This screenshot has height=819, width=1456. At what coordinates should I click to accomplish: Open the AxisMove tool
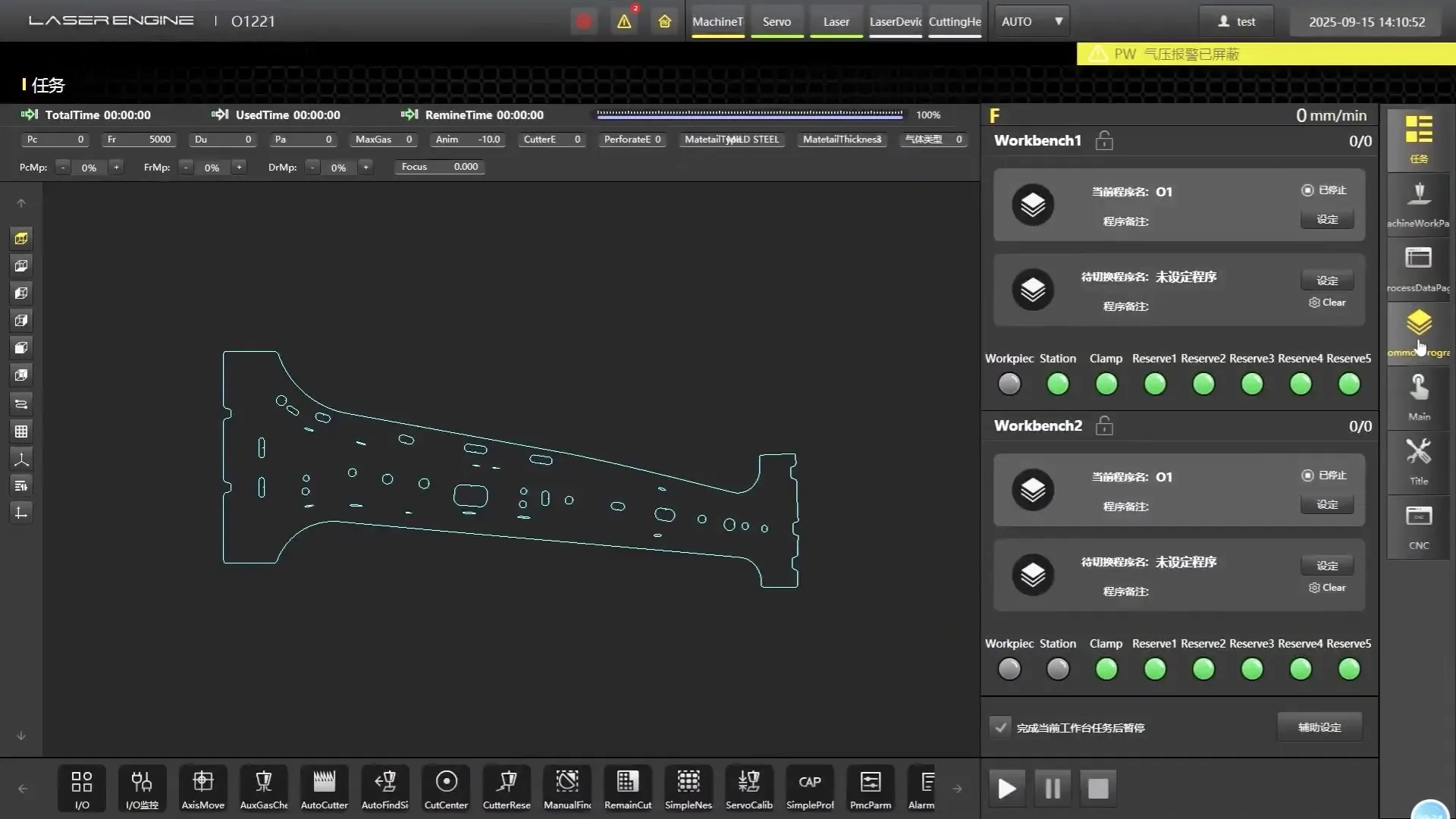(x=203, y=789)
